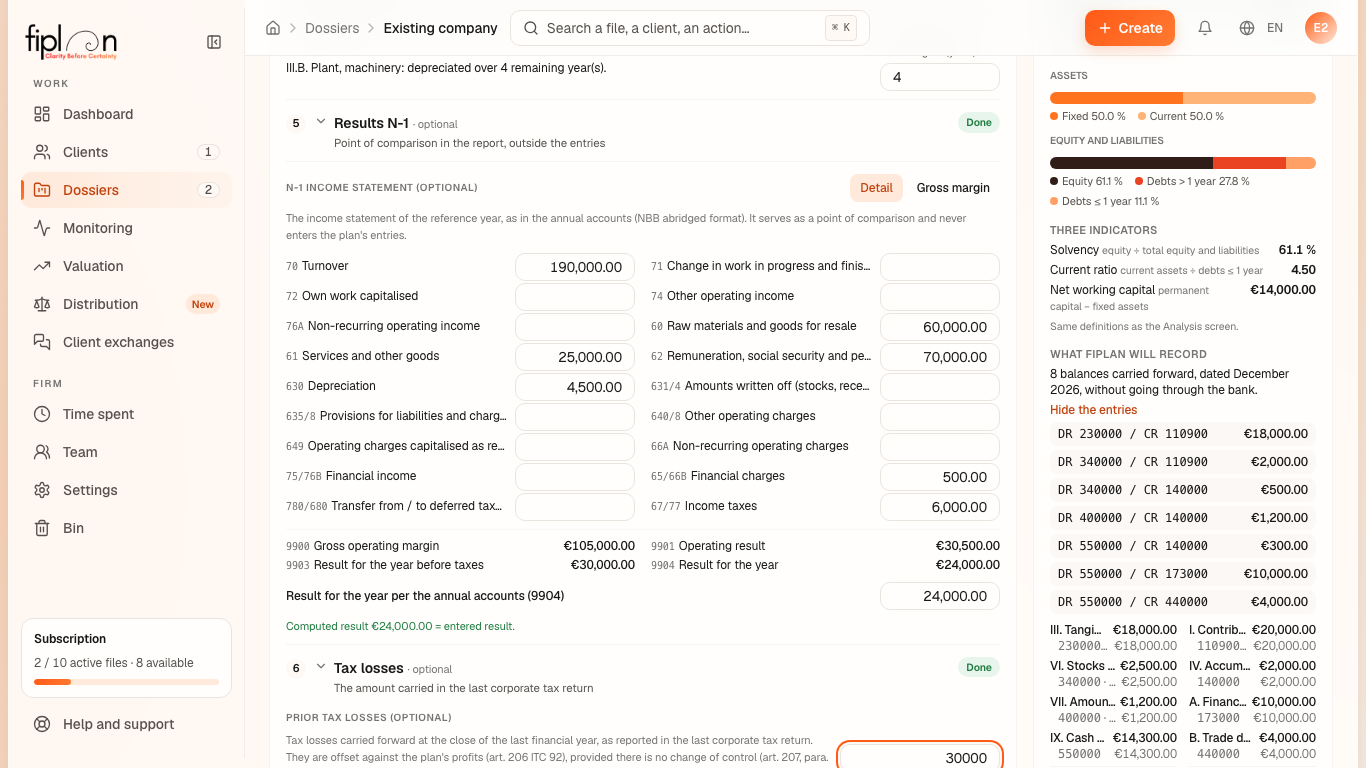This screenshot has height=768, width=1366.
Task: Click the Settings gear icon
Action: tap(42, 490)
